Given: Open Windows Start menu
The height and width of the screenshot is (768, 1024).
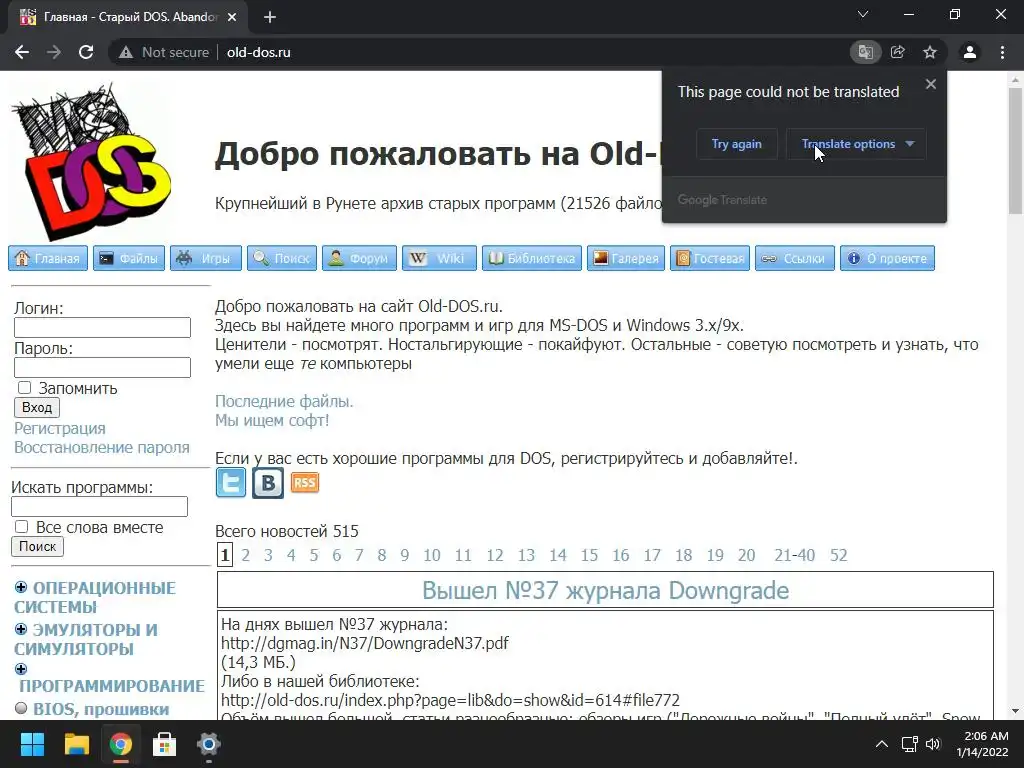Looking at the screenshot, I should tap(32, 744).
